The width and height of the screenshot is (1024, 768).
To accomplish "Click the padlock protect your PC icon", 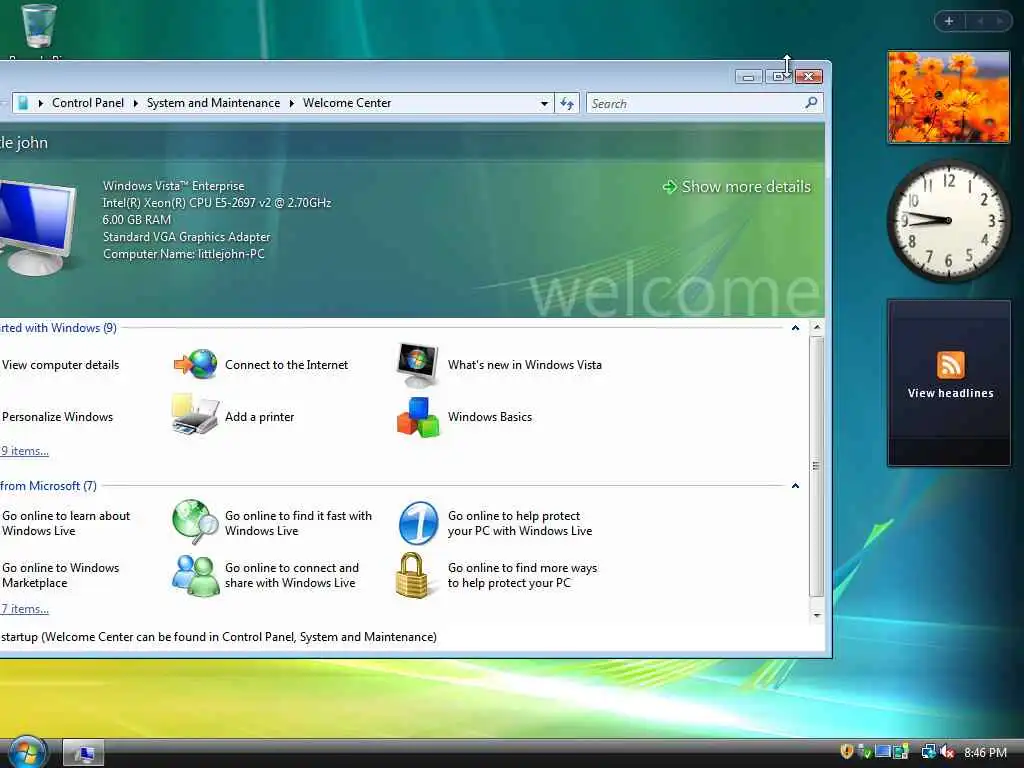I will tap(413, 575).
